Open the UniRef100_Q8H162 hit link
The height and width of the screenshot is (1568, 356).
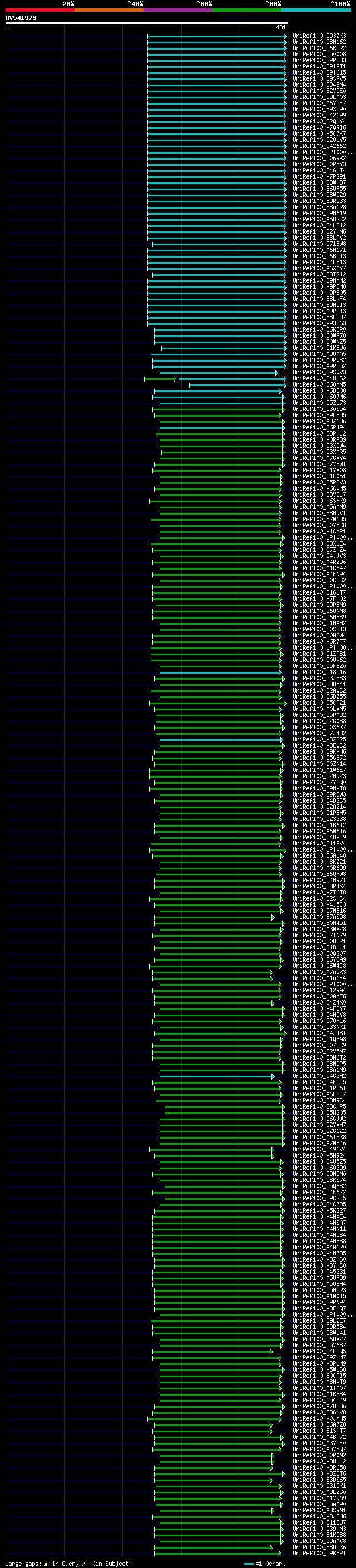tap(319, 42)
